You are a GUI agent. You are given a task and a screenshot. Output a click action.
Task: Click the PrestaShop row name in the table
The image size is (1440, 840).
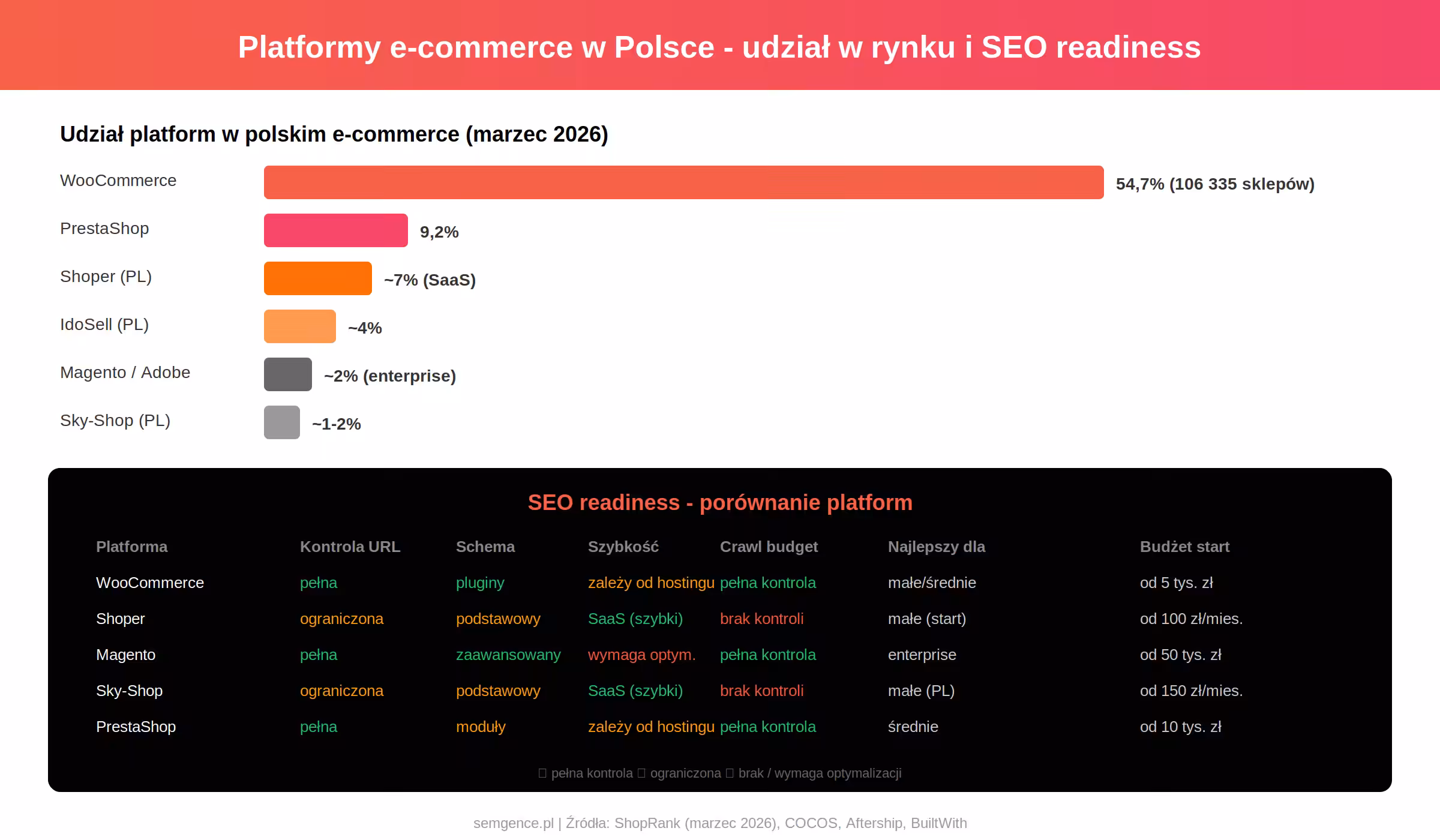point(136,727)
